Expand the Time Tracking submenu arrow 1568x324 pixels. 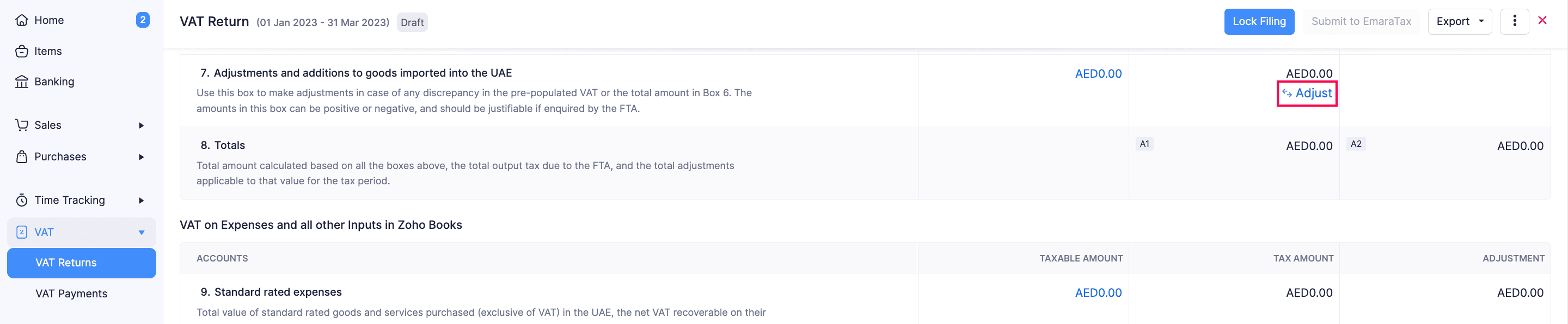141,201
